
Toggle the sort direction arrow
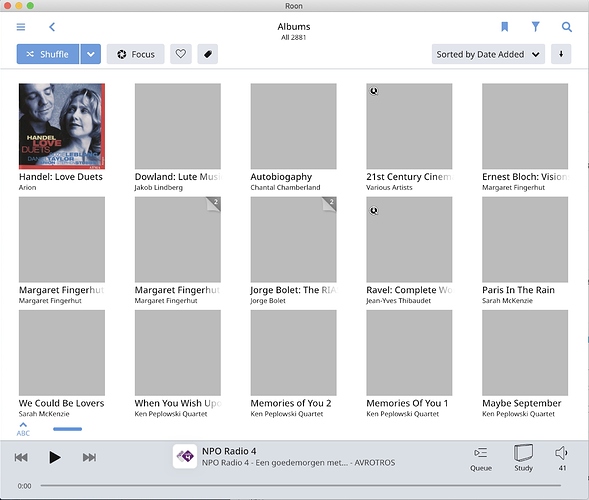(561, 54)
